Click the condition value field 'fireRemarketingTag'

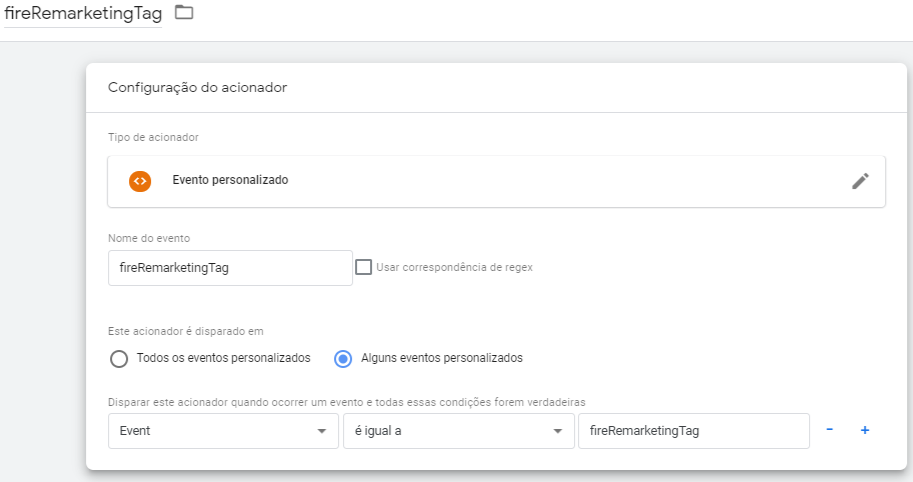(693, 431)
